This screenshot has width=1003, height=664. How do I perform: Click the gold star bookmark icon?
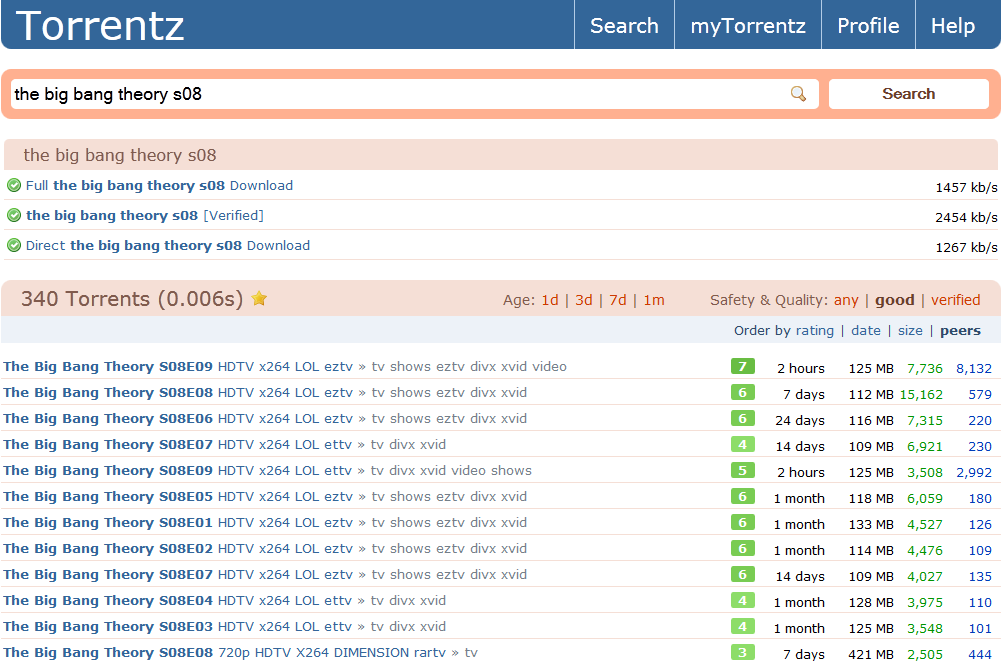[x=259, y=298]
